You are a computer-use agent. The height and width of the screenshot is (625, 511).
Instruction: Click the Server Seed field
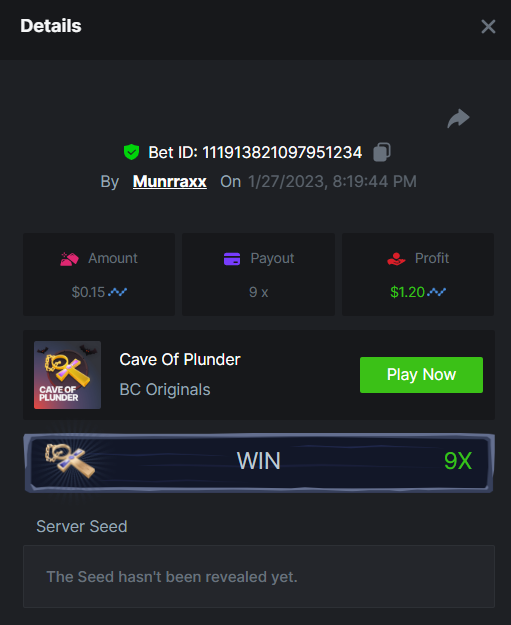point(259,576)
